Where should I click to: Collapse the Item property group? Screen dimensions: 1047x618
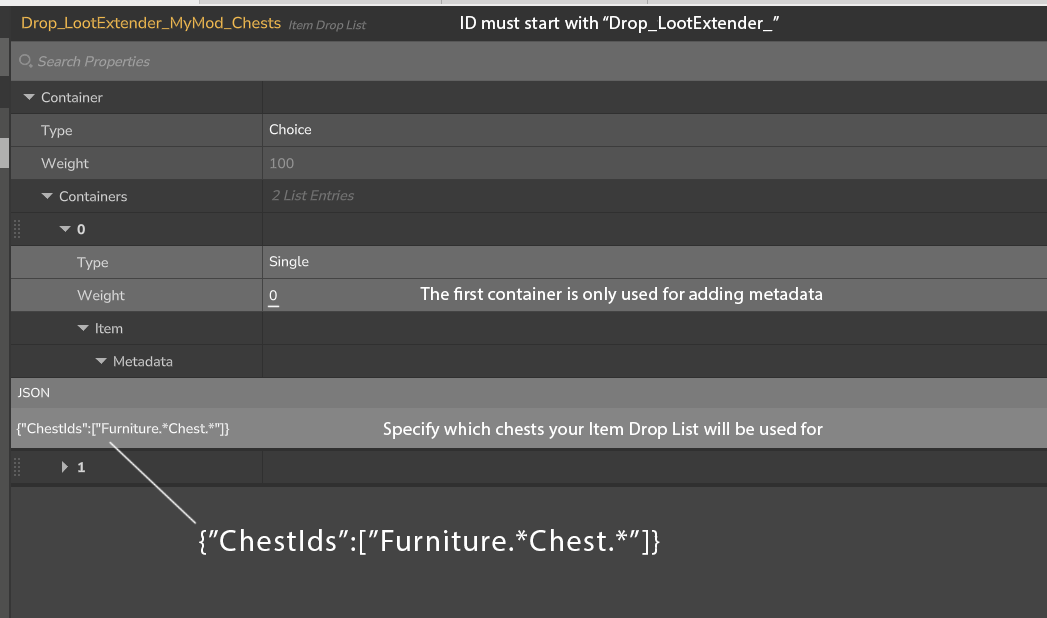coord(83,329)
